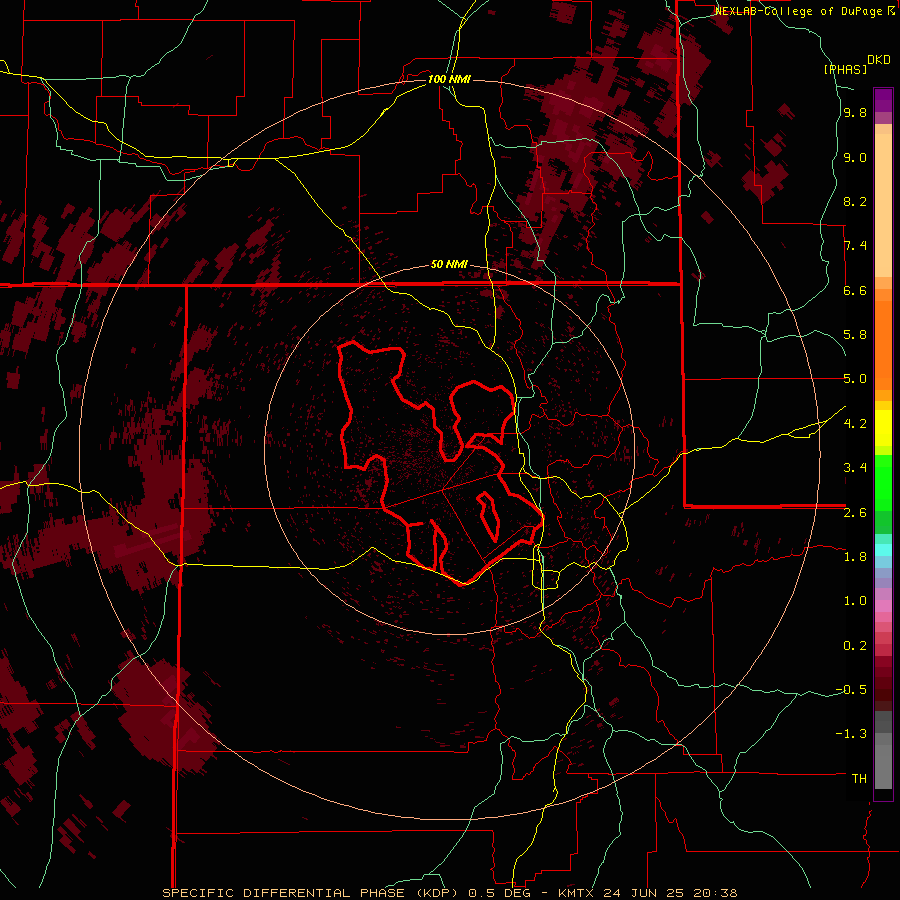The height and width of the screenshot is (900, 900).
Task: Click the -0.5 legend value
Action: click(x=851, y=690)
